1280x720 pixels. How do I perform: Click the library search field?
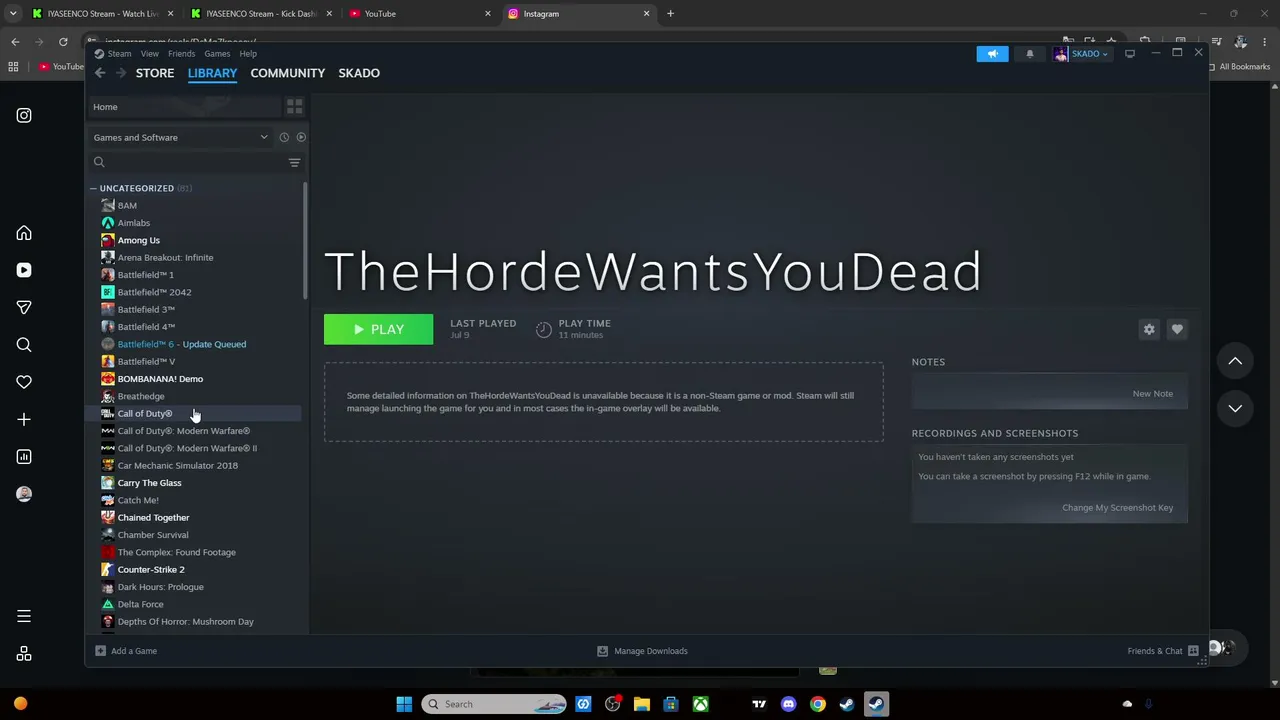[188, 162]
